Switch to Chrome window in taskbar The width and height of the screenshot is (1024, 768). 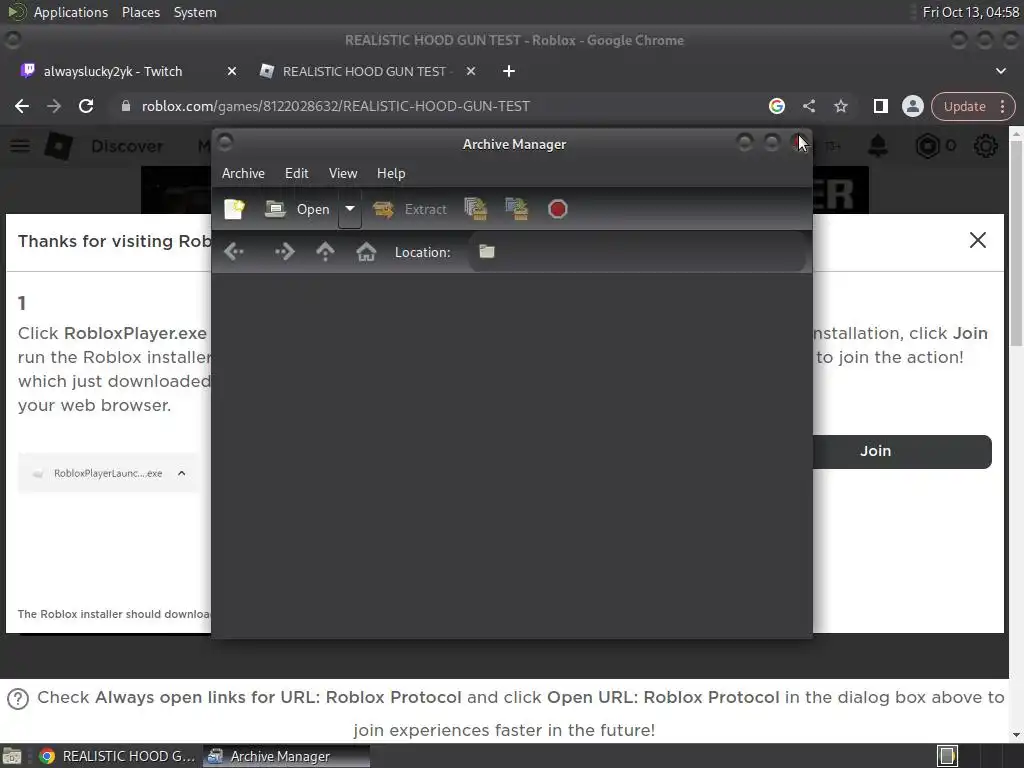118,756
